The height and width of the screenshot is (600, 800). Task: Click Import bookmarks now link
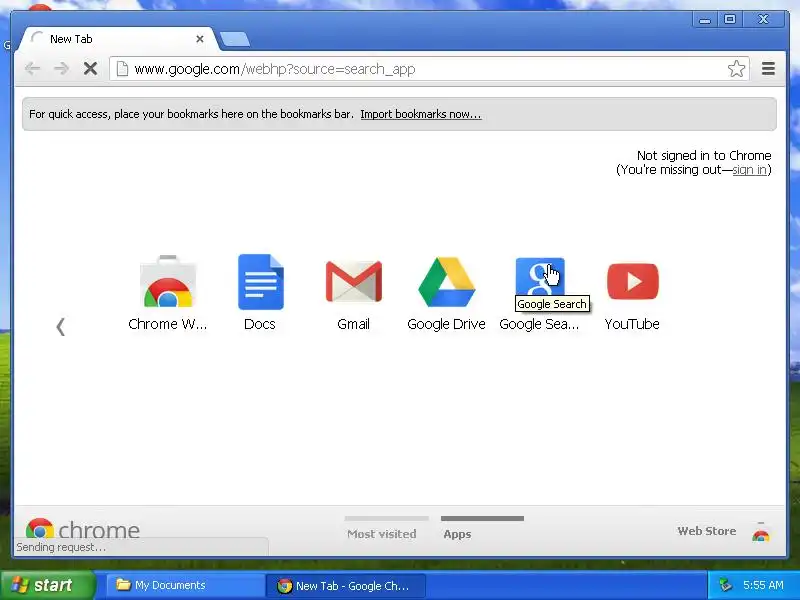click(x=421, y=114)
